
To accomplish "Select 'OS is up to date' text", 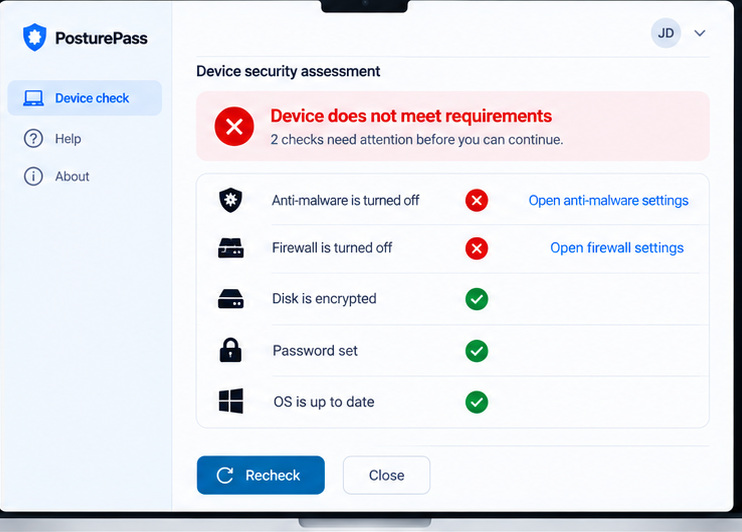I will 324,402.
